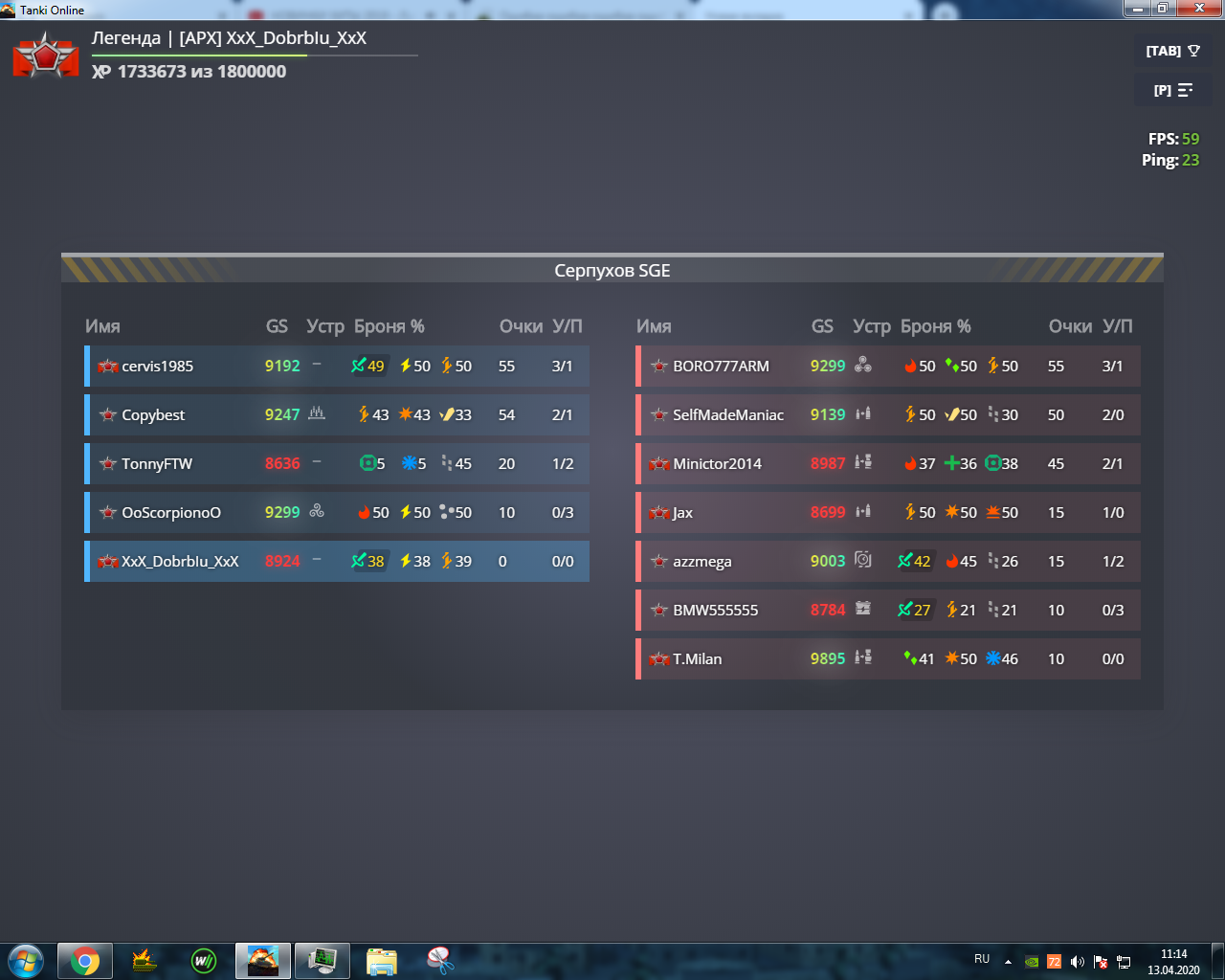Select player name cervis1985
This screenshot has width=1225, height=980.
pos(158,366)
